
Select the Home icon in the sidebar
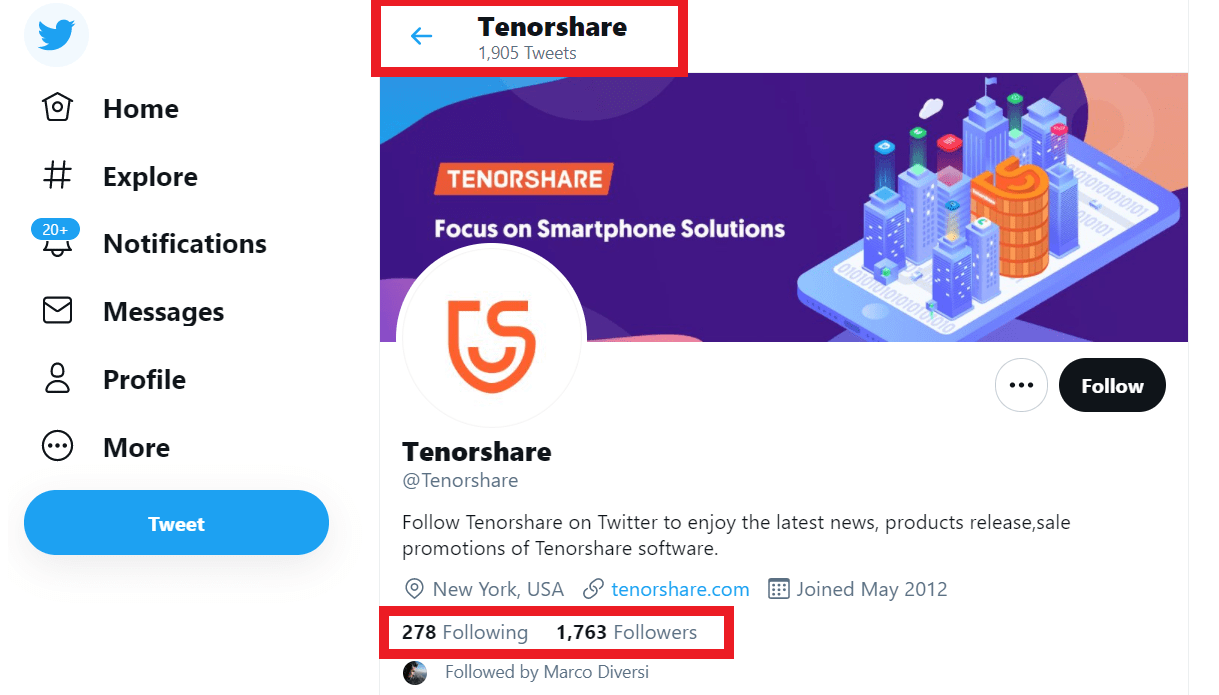(57, 108)
